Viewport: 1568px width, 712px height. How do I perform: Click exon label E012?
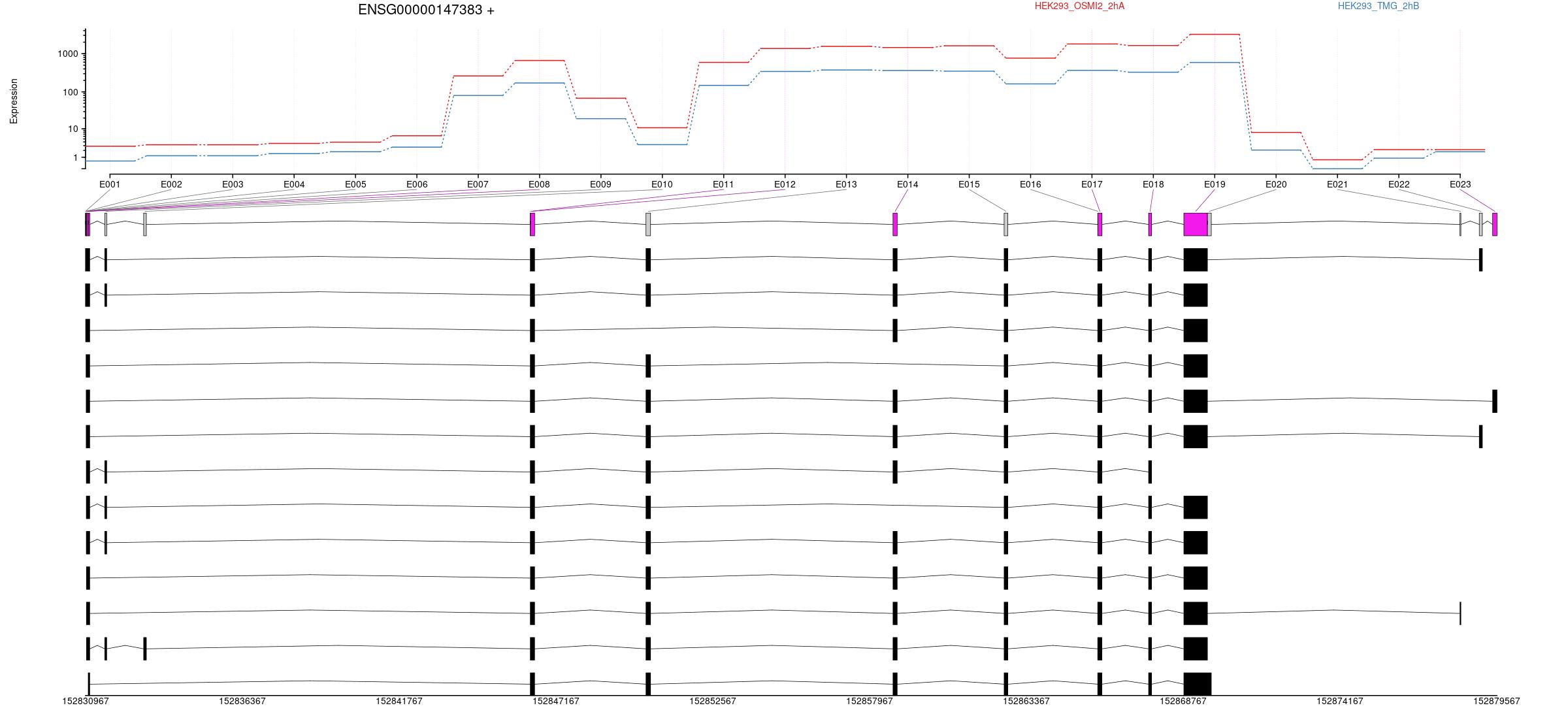tap(785, 184)
